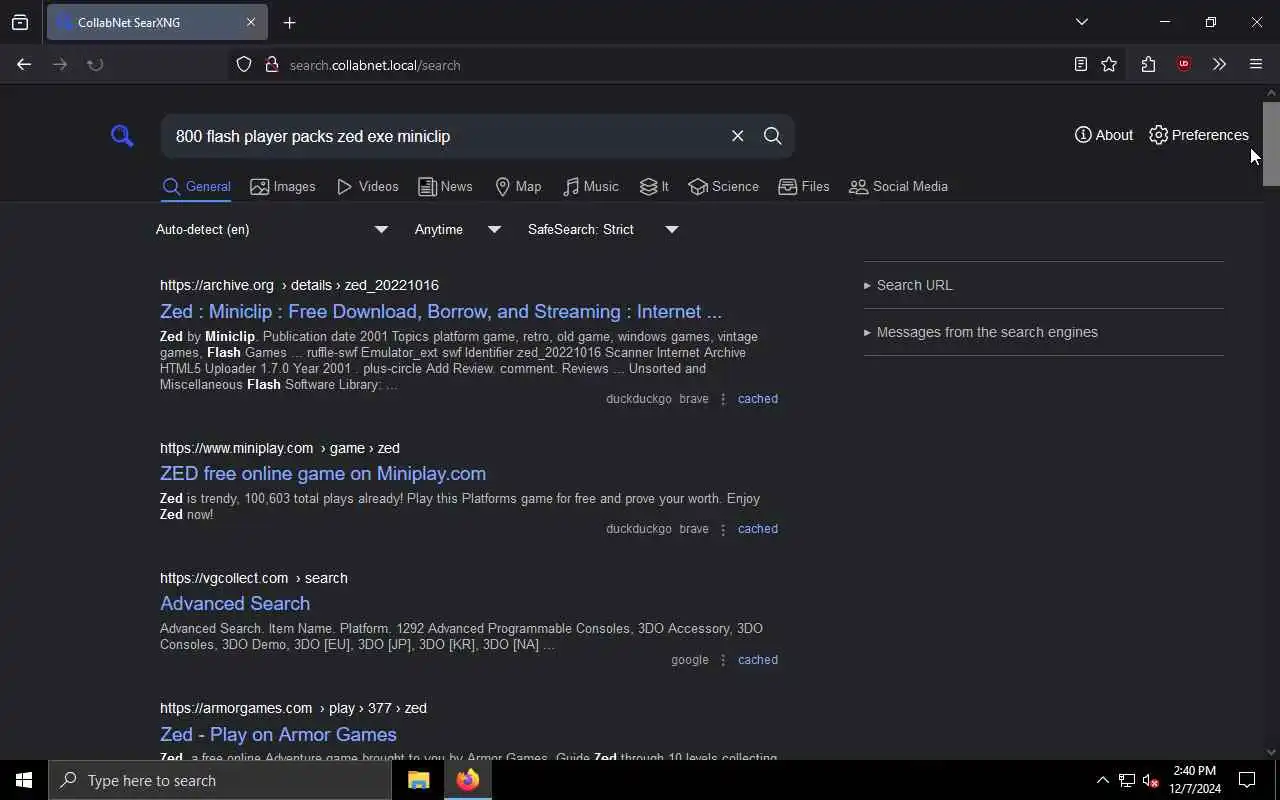Open the Extensions puzzle icon
This screenshot has height=800, width=1280.
point(1148,64)
